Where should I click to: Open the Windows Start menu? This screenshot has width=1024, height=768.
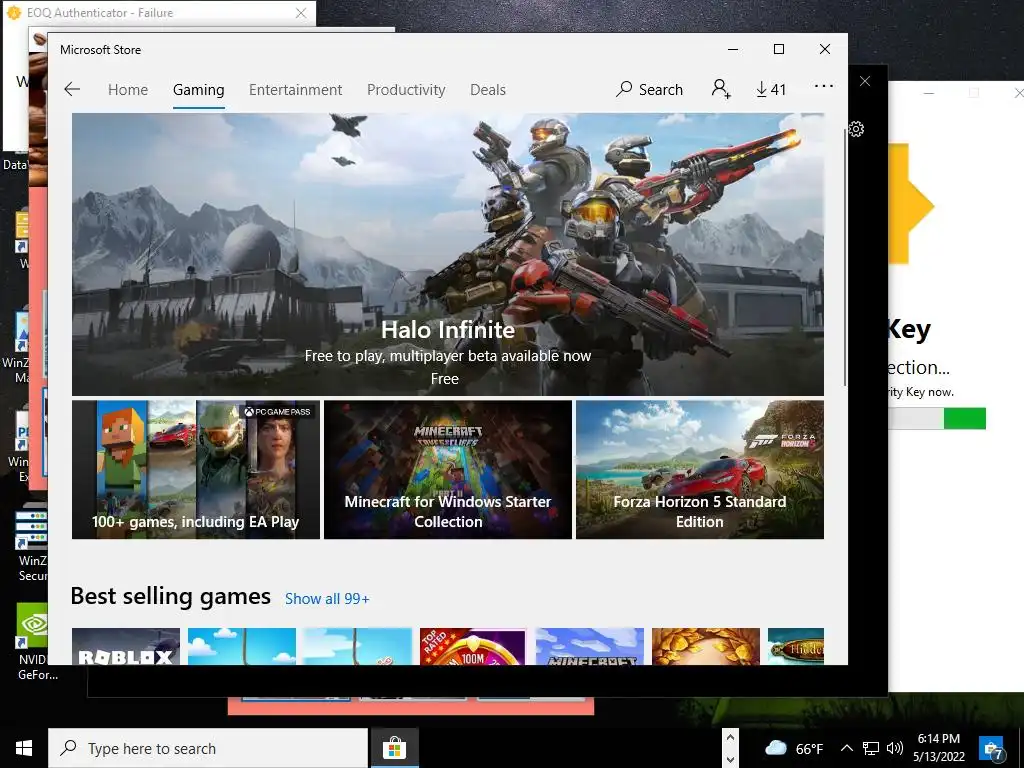[24, 748]
